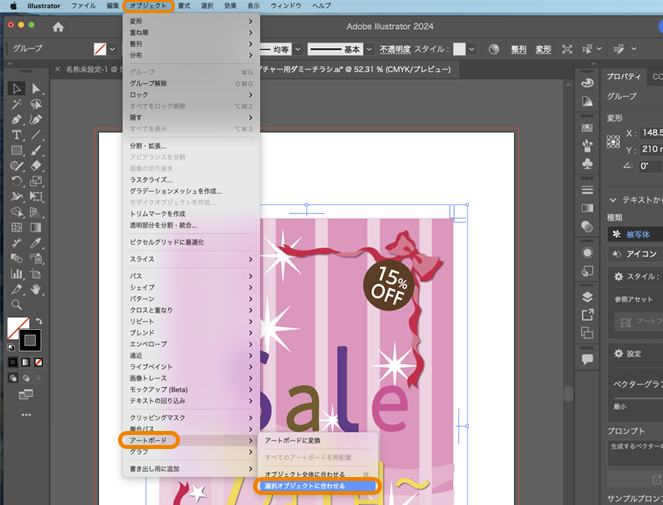Open the fill color dropdown in control bar
Screen dimensions: 663x505
pyautogui.click(x=112, y=49)
